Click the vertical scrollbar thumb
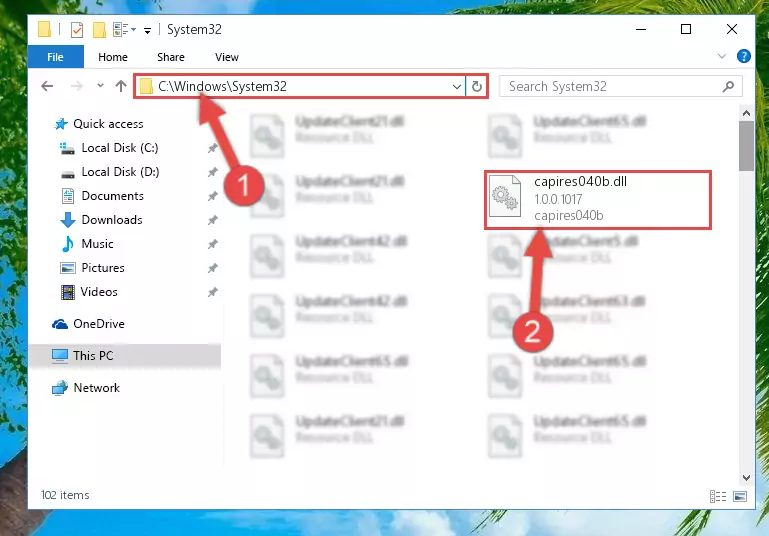Screen dimensions: 769x536 click(x=746, y=146)
